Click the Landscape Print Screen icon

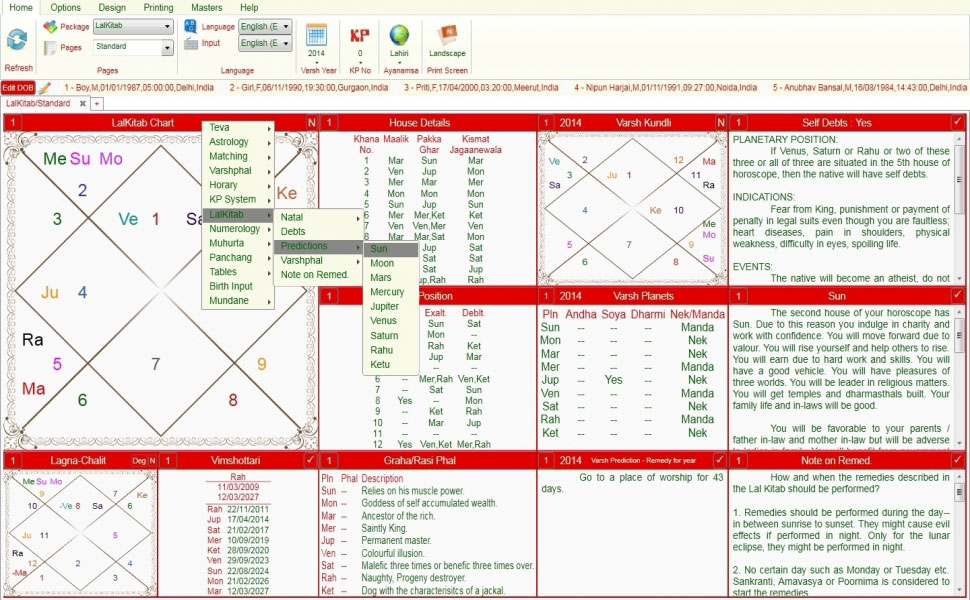[447, 35]
